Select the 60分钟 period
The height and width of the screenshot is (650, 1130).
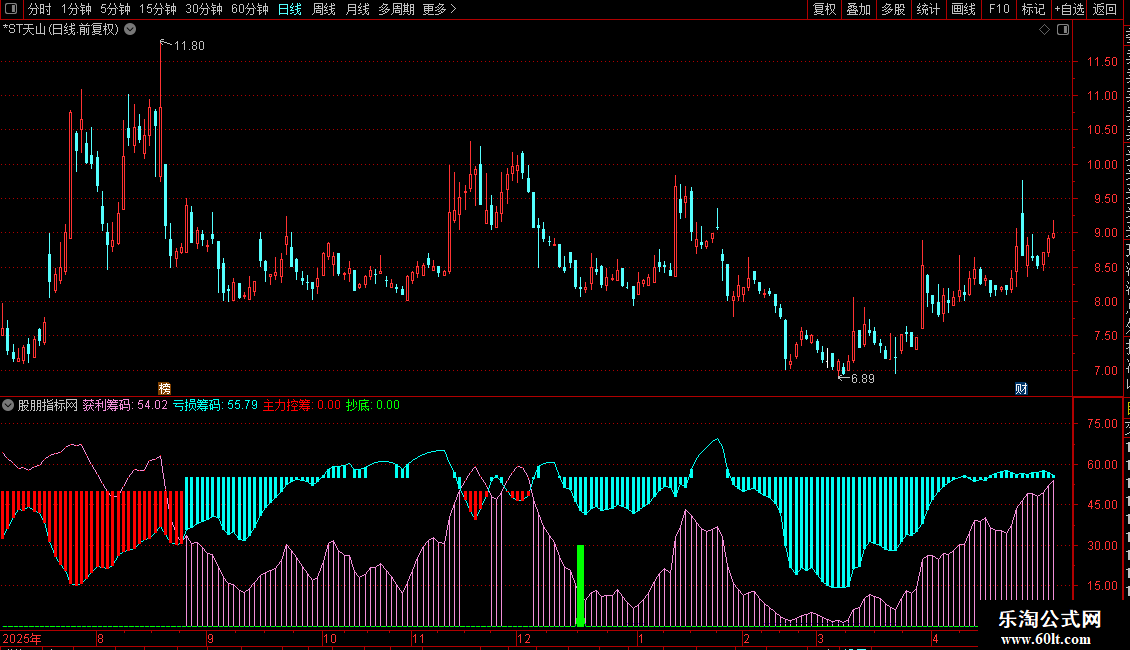coord(250,9)
